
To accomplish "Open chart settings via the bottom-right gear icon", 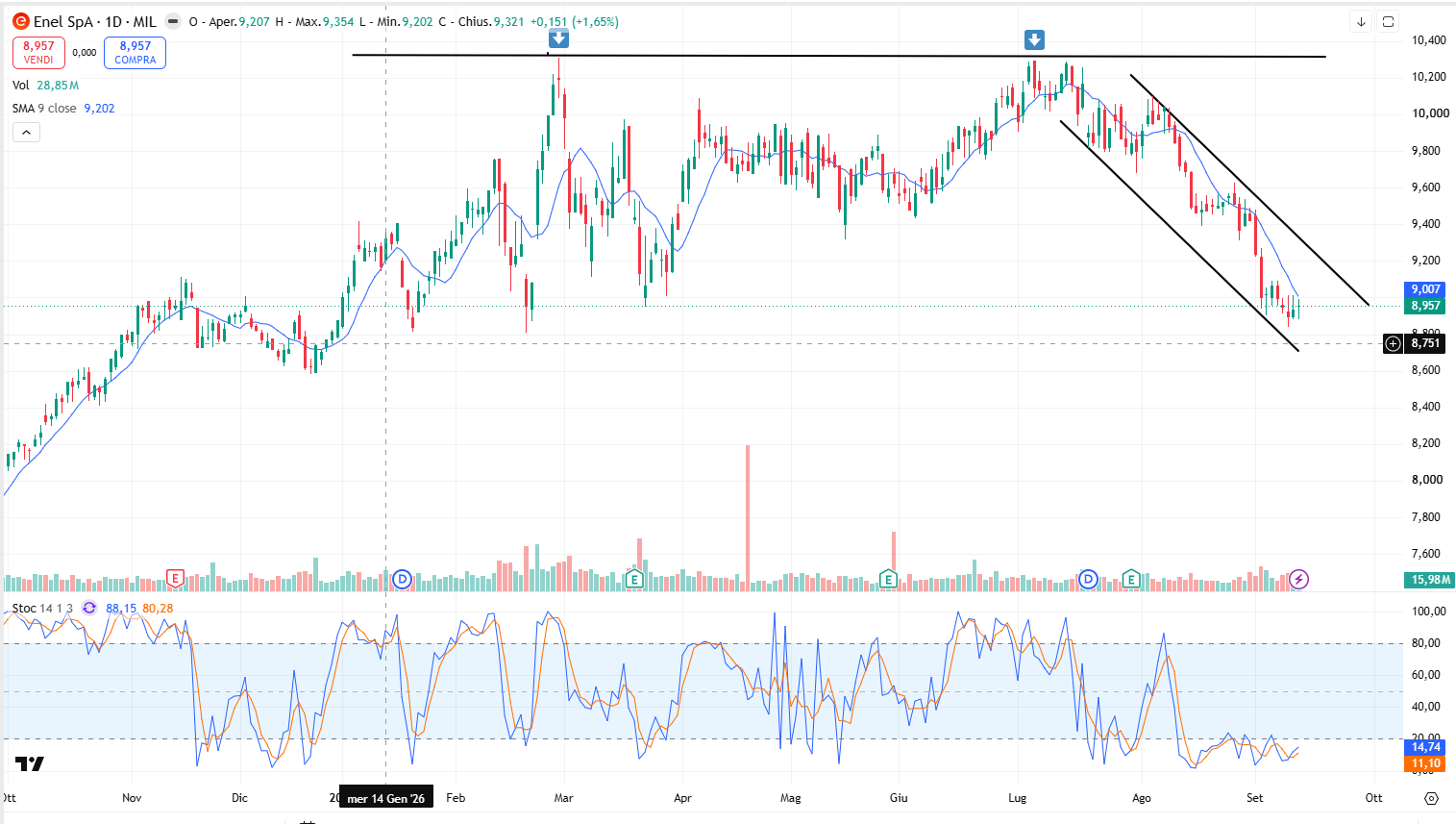I will point(1431,798).
